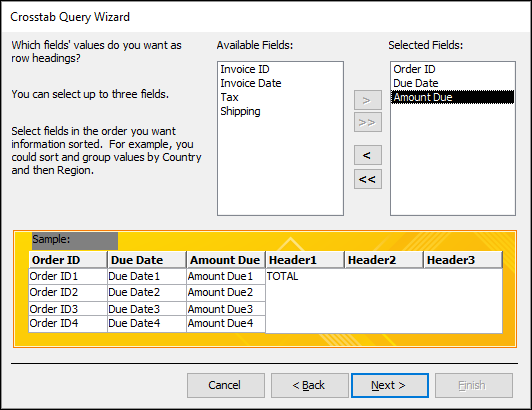Image resolution: width=532 pixels, height=410 pixels.
Task: Click the double left arrow remove-all button
Action: pyautogui.click(x=368, y=179)
